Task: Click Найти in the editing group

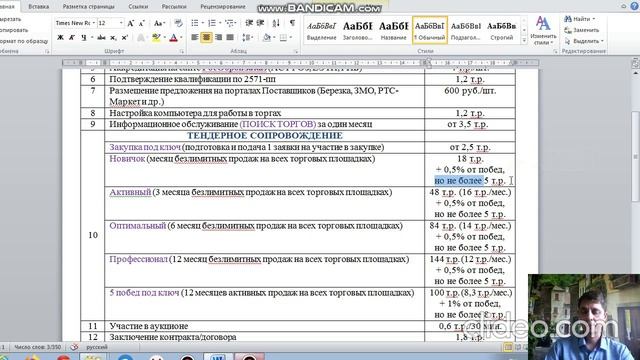Action: 580,19
